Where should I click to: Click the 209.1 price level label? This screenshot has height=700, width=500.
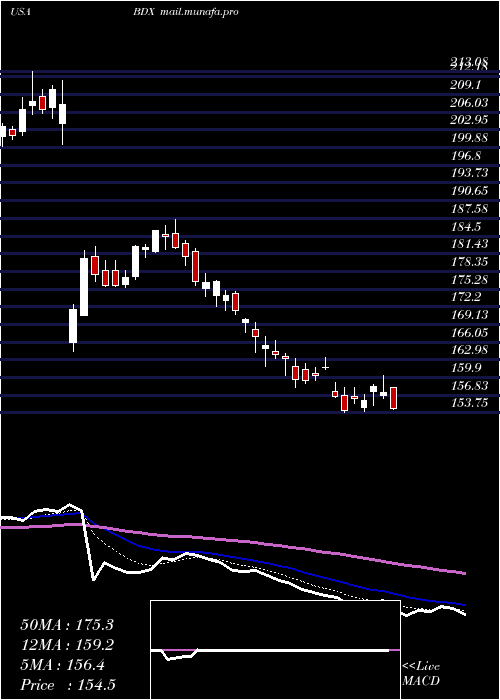[x=464, y=85]
